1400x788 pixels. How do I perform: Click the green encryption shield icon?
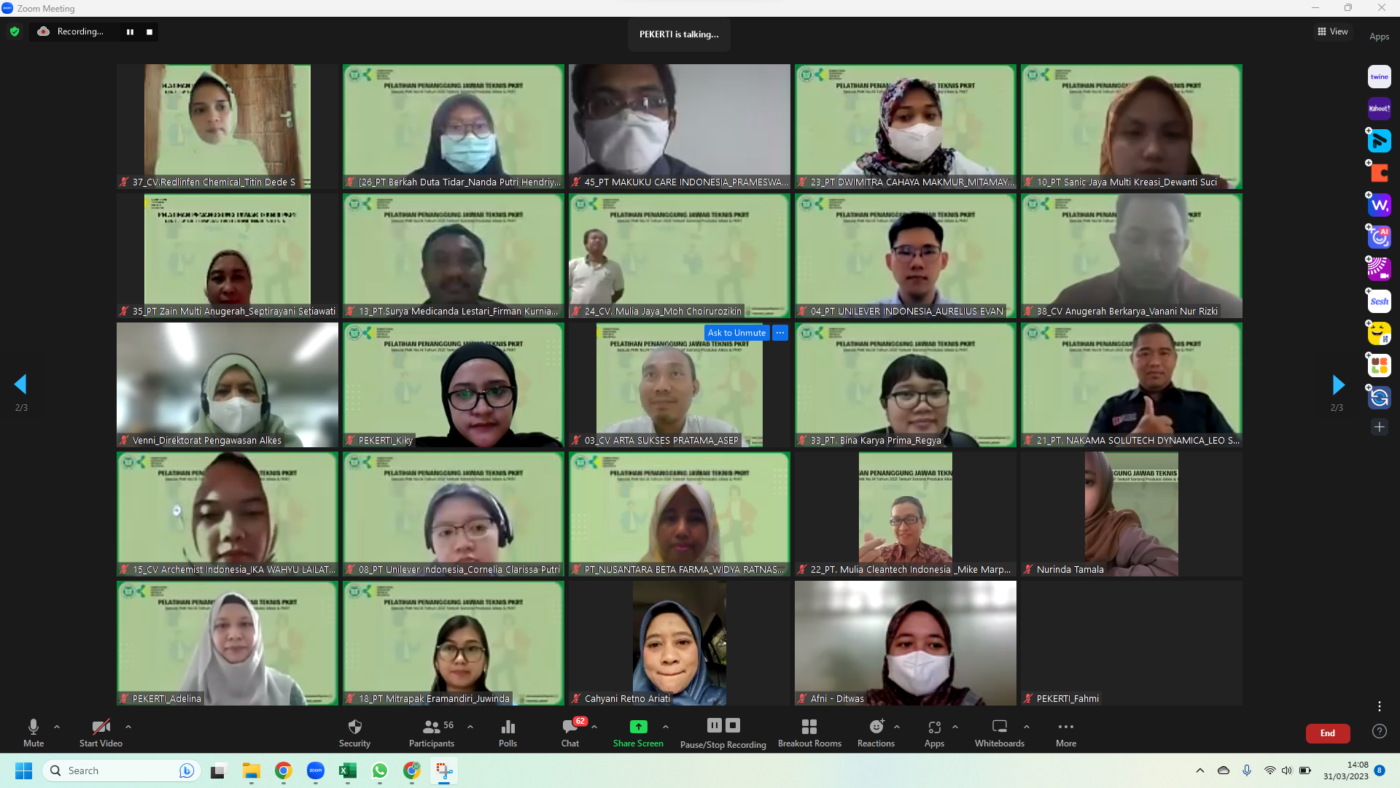[14, 32]
